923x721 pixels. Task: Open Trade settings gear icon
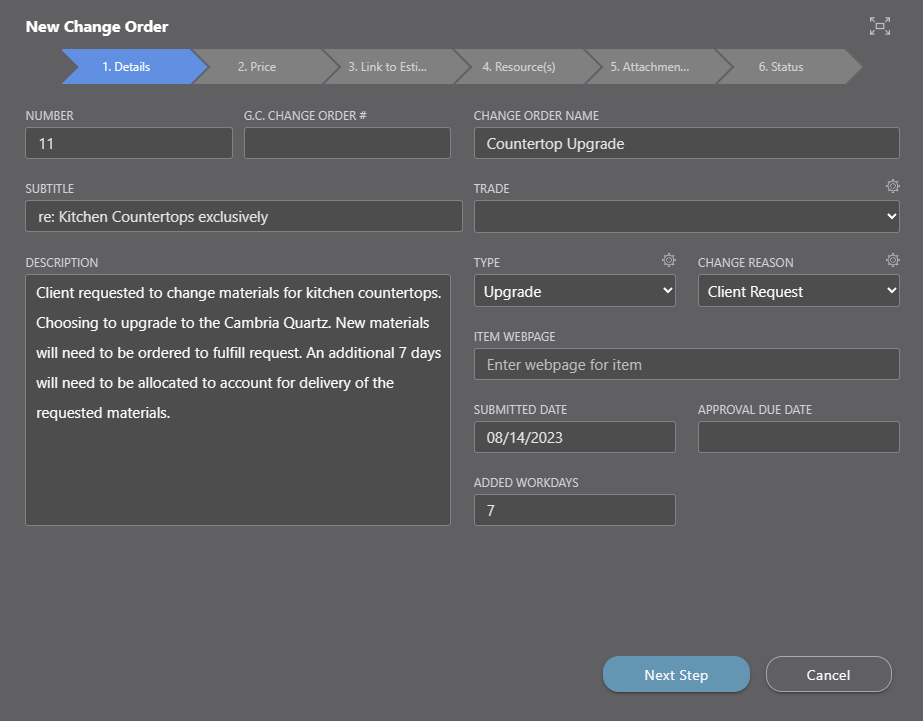click(x=892, y=187)
